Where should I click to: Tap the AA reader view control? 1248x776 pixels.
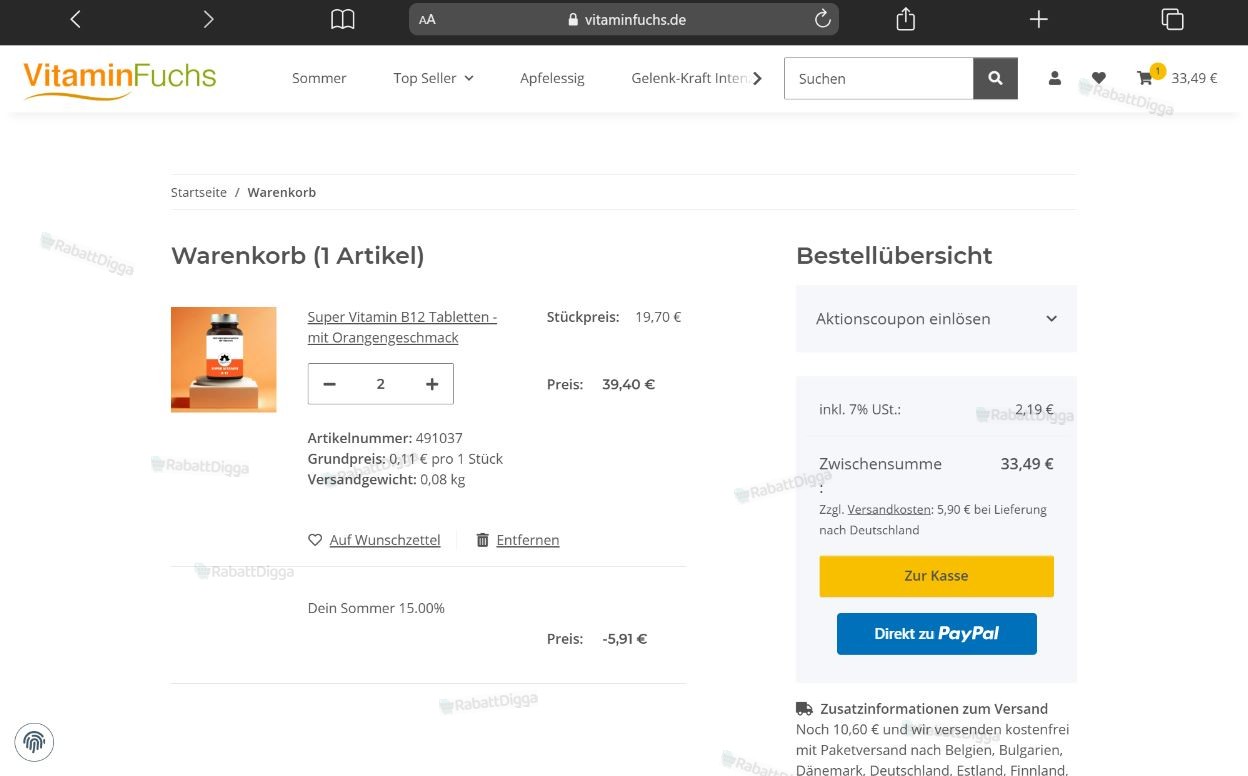tap(427, 19)
